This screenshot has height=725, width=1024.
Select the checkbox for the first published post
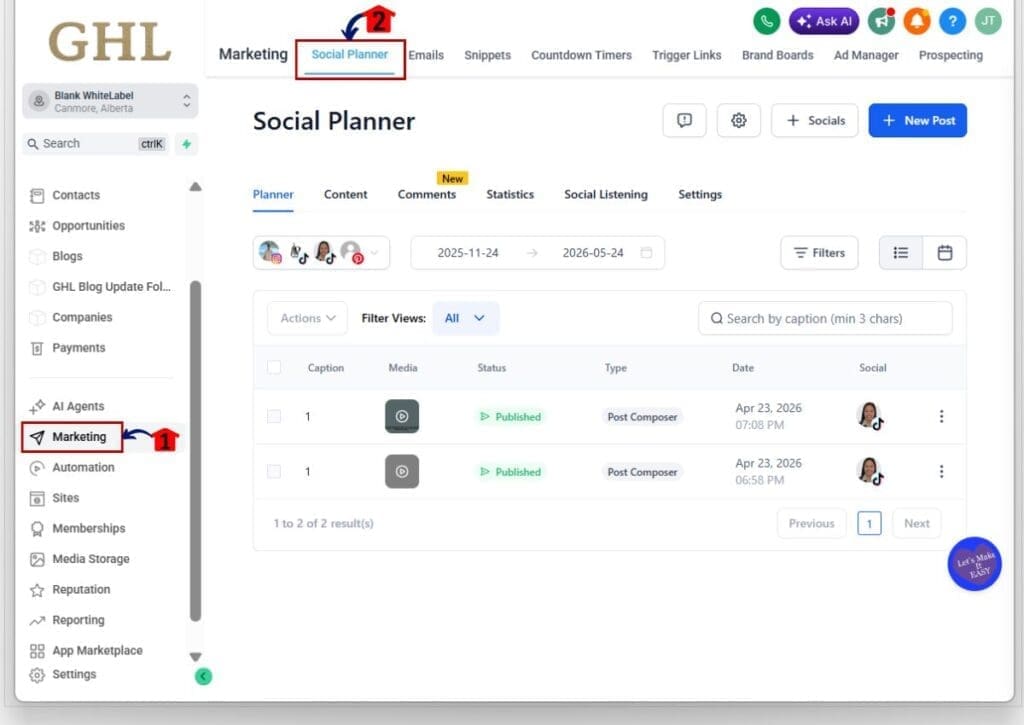(274, 416)
